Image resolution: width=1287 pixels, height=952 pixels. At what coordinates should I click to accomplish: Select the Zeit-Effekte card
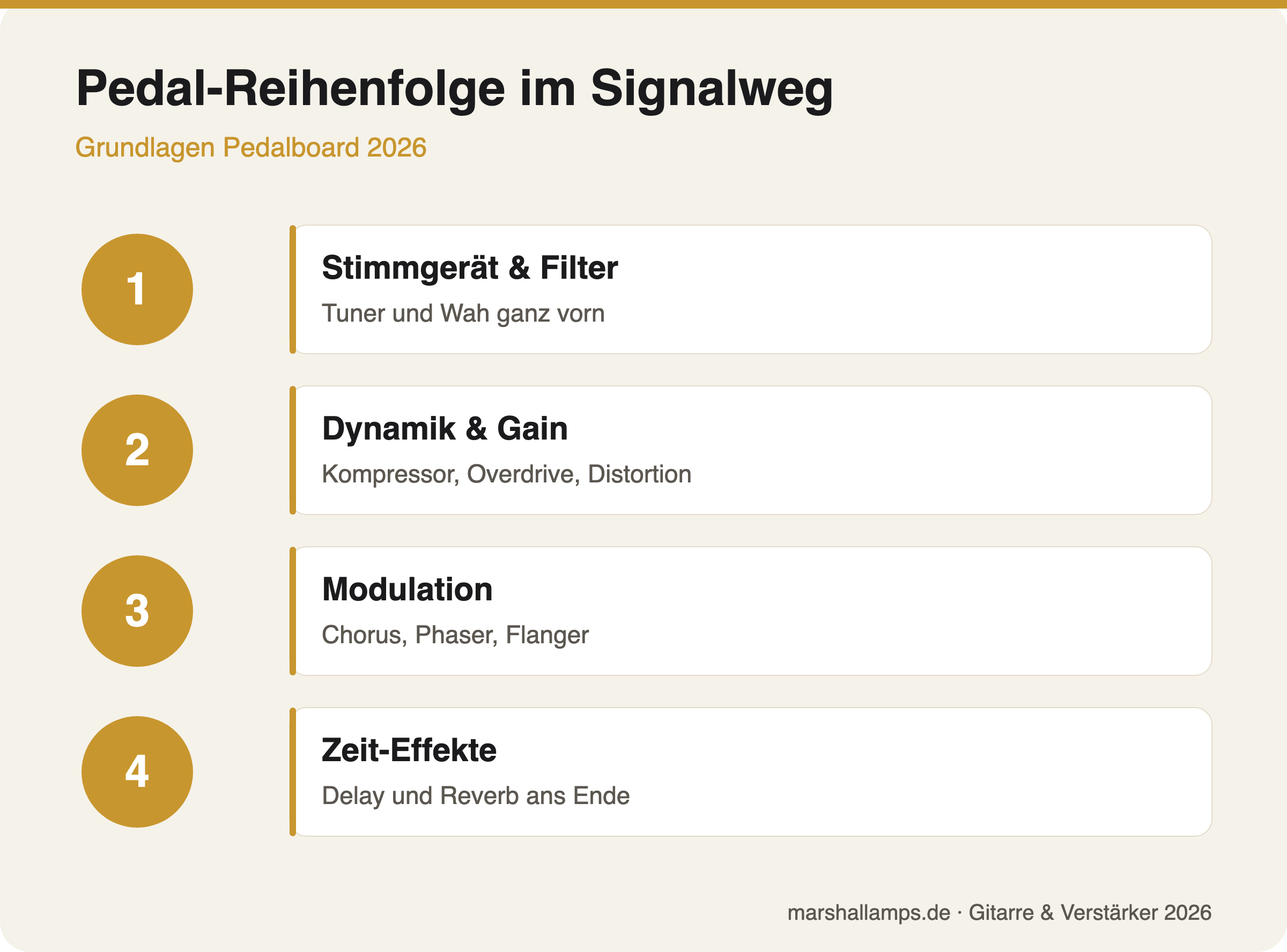click(x=750, y=772)
